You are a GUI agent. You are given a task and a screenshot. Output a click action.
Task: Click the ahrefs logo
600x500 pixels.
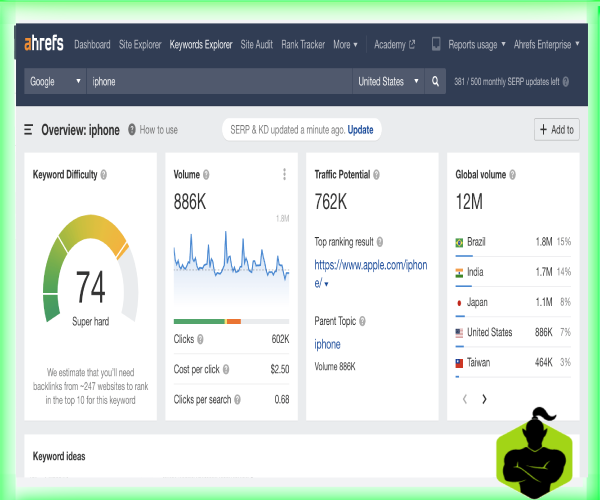tap(44, 44)
